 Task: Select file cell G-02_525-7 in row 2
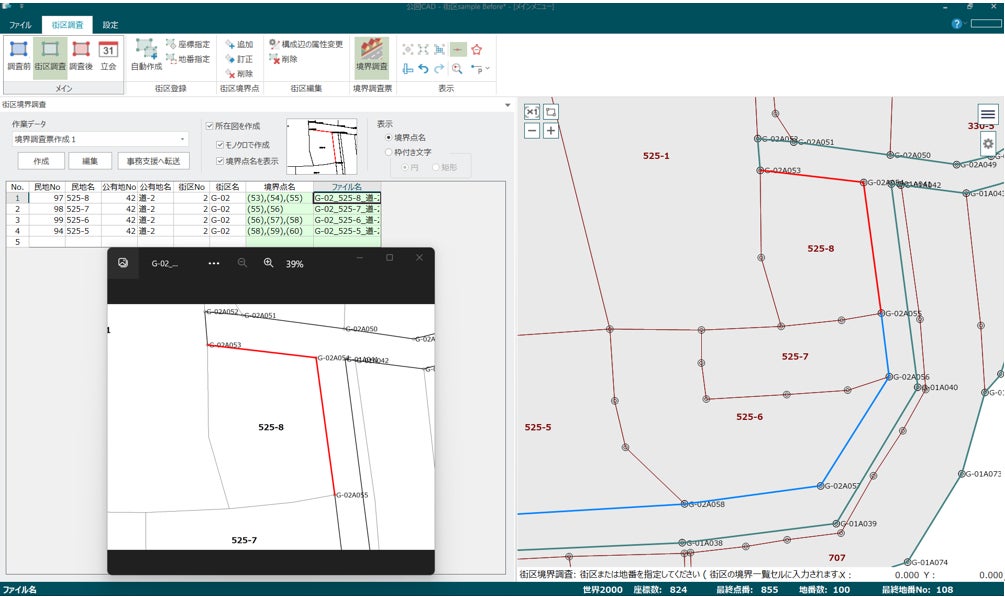click(347, 209)
